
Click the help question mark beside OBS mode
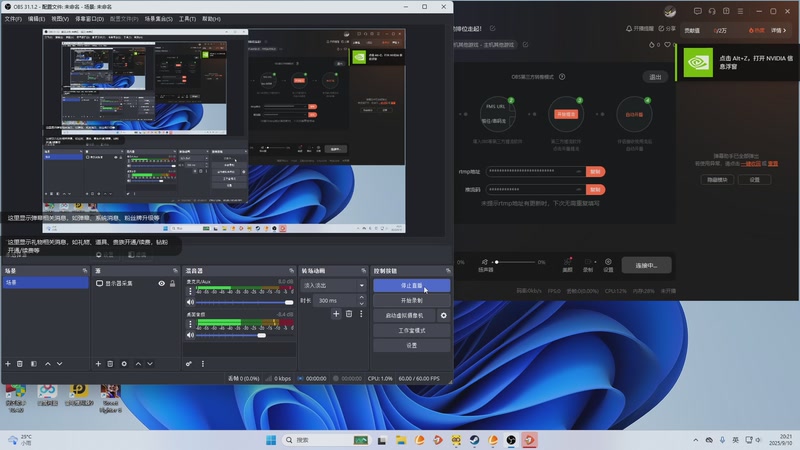pos(562,77)
